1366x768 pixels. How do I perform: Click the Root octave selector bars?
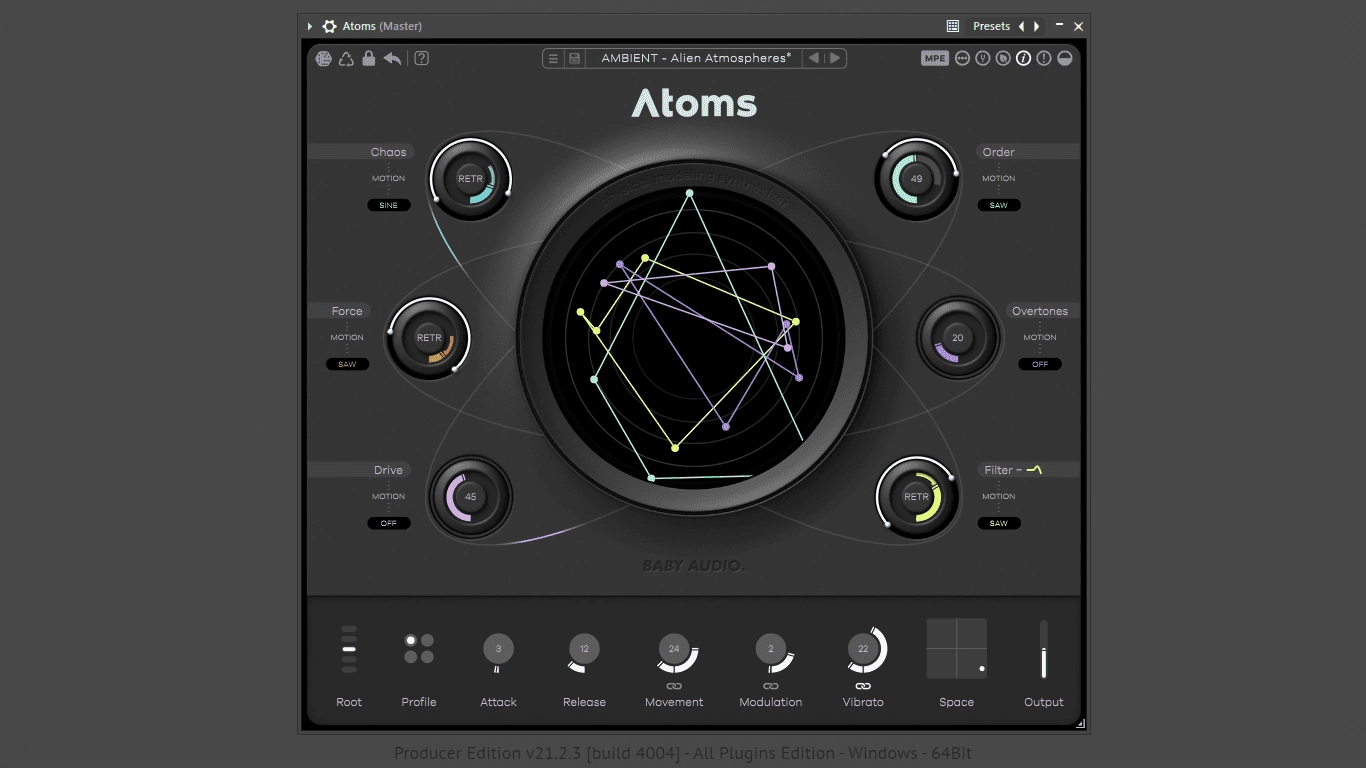[349, 649]
